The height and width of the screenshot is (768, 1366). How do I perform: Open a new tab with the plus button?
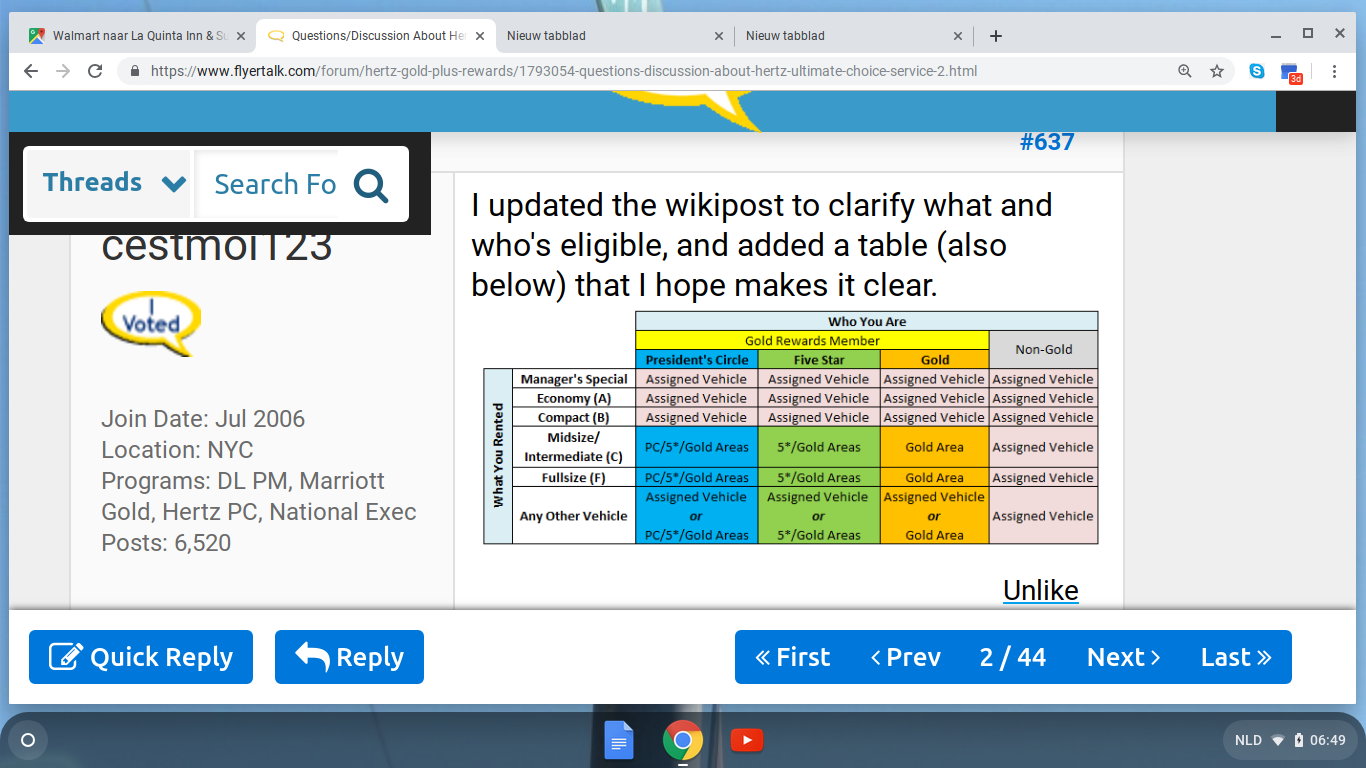(995, 36)
